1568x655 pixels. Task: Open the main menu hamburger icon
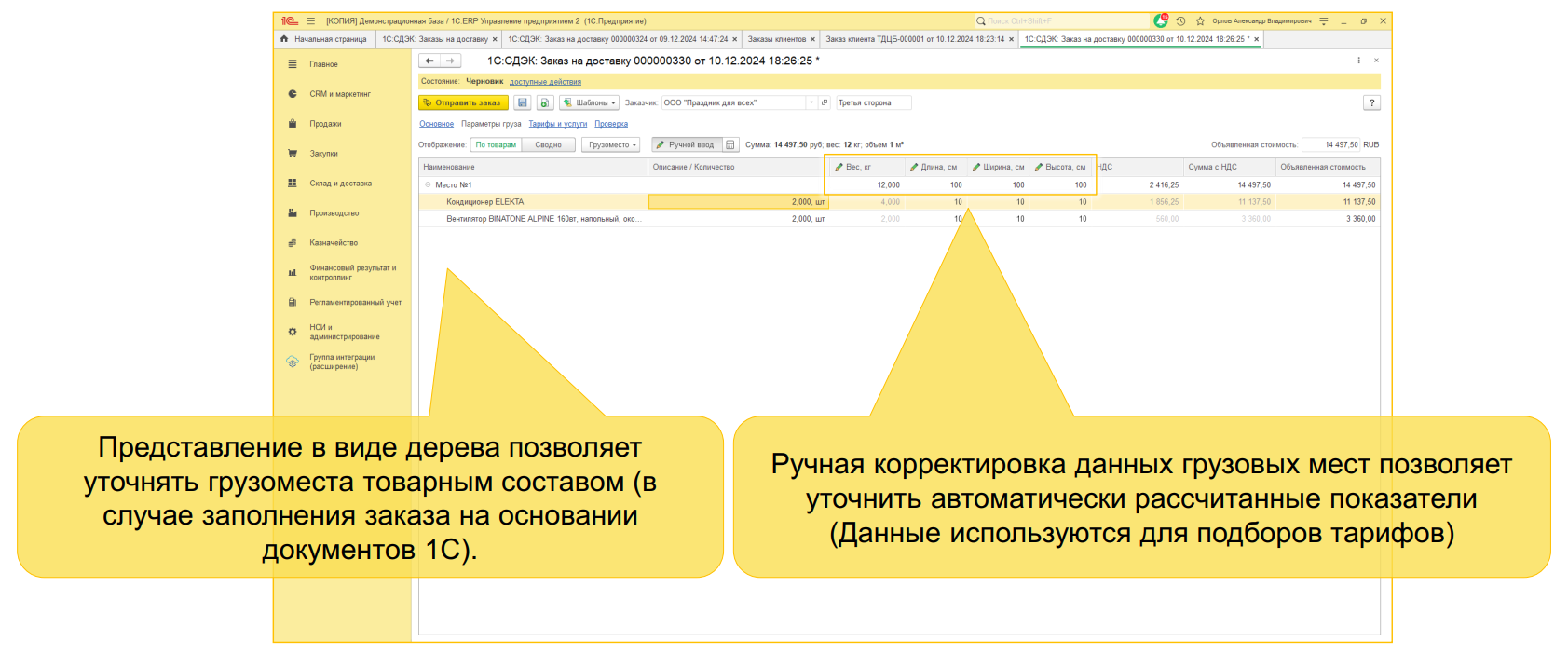pyautogui.click(x=310, y=20)
